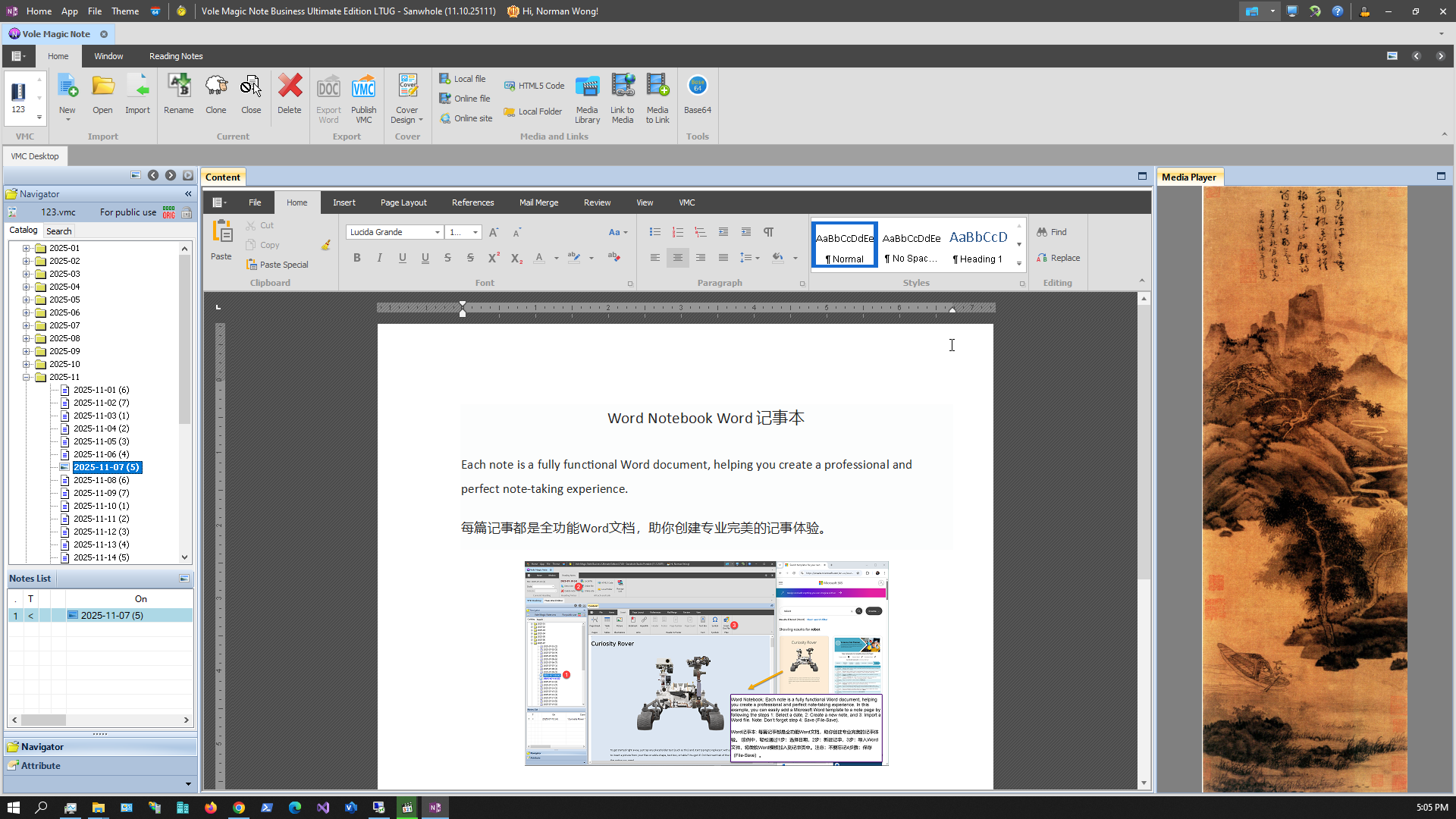The image size is (1456, 819).
Task: Click the font color button
Action: point(539,258)
